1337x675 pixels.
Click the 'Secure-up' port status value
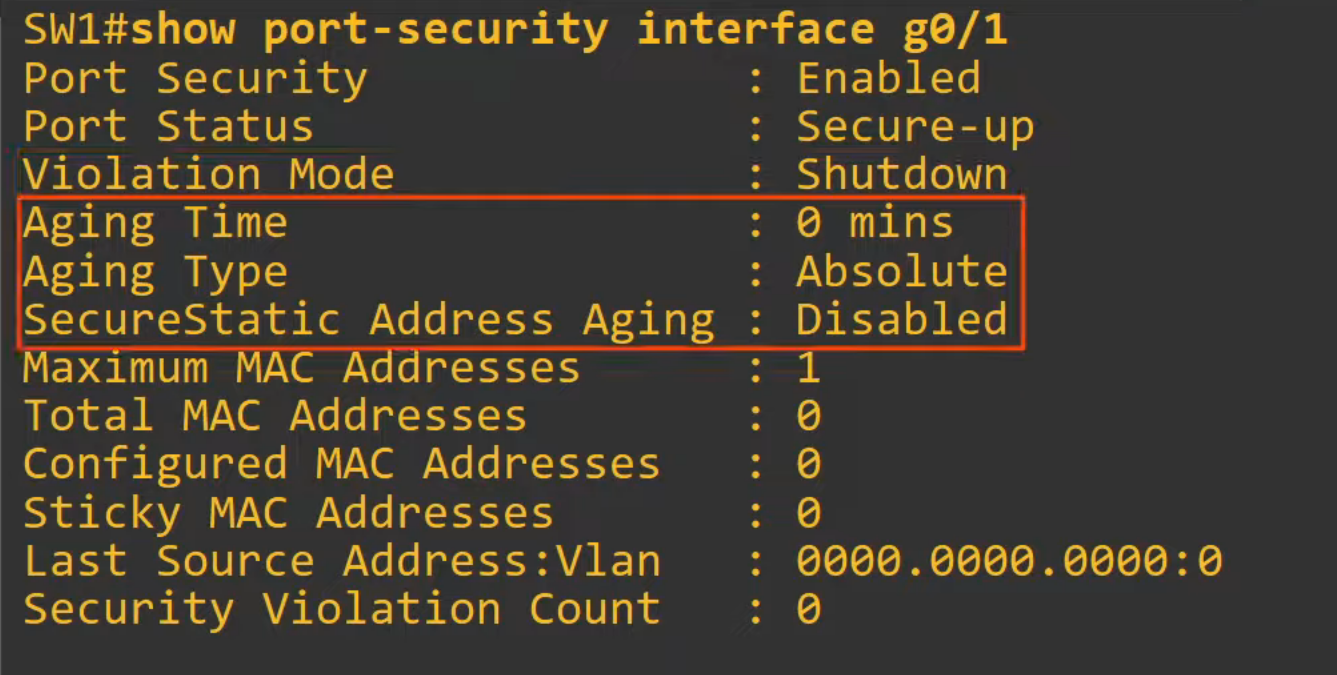pos(914,127)
